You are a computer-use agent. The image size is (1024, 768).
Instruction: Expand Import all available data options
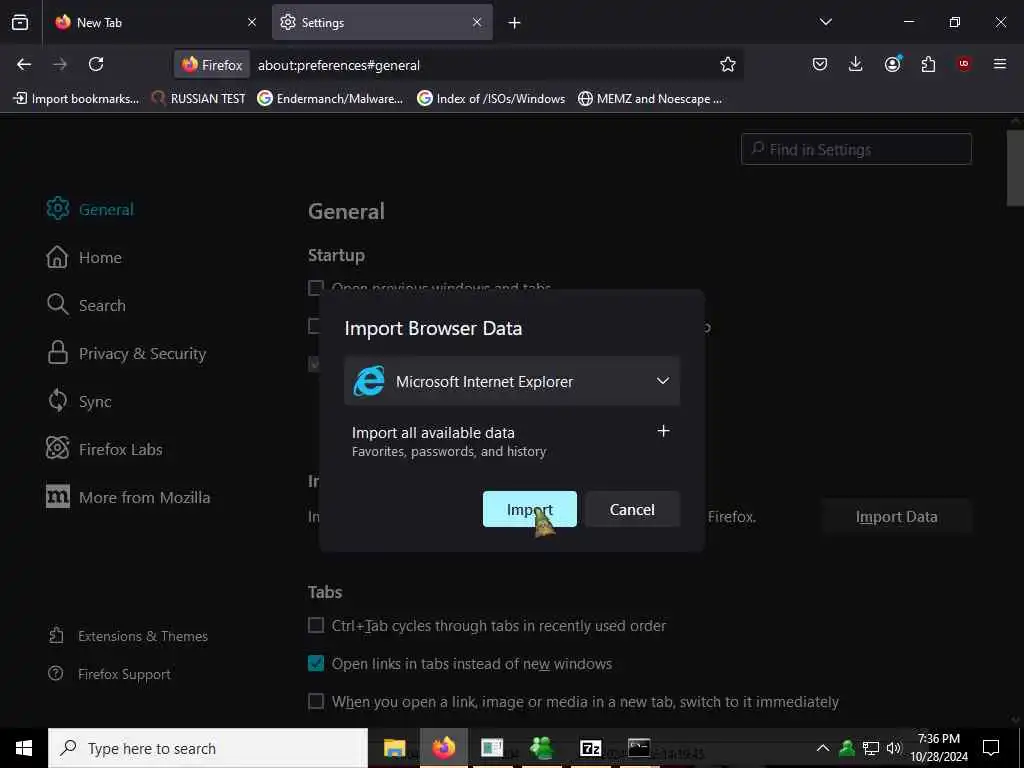coord(663,431)
